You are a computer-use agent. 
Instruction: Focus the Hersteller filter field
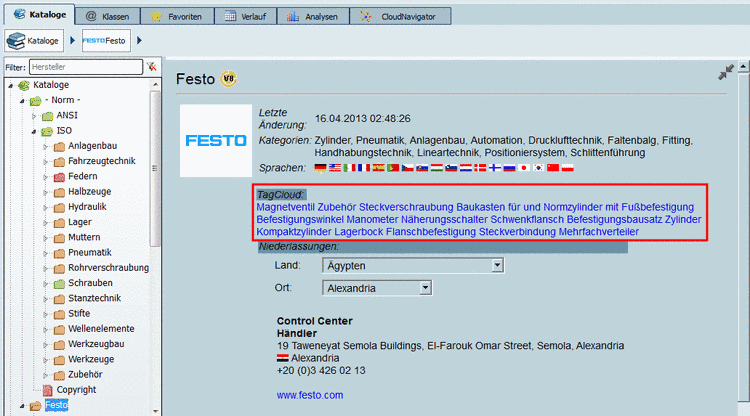86,67
